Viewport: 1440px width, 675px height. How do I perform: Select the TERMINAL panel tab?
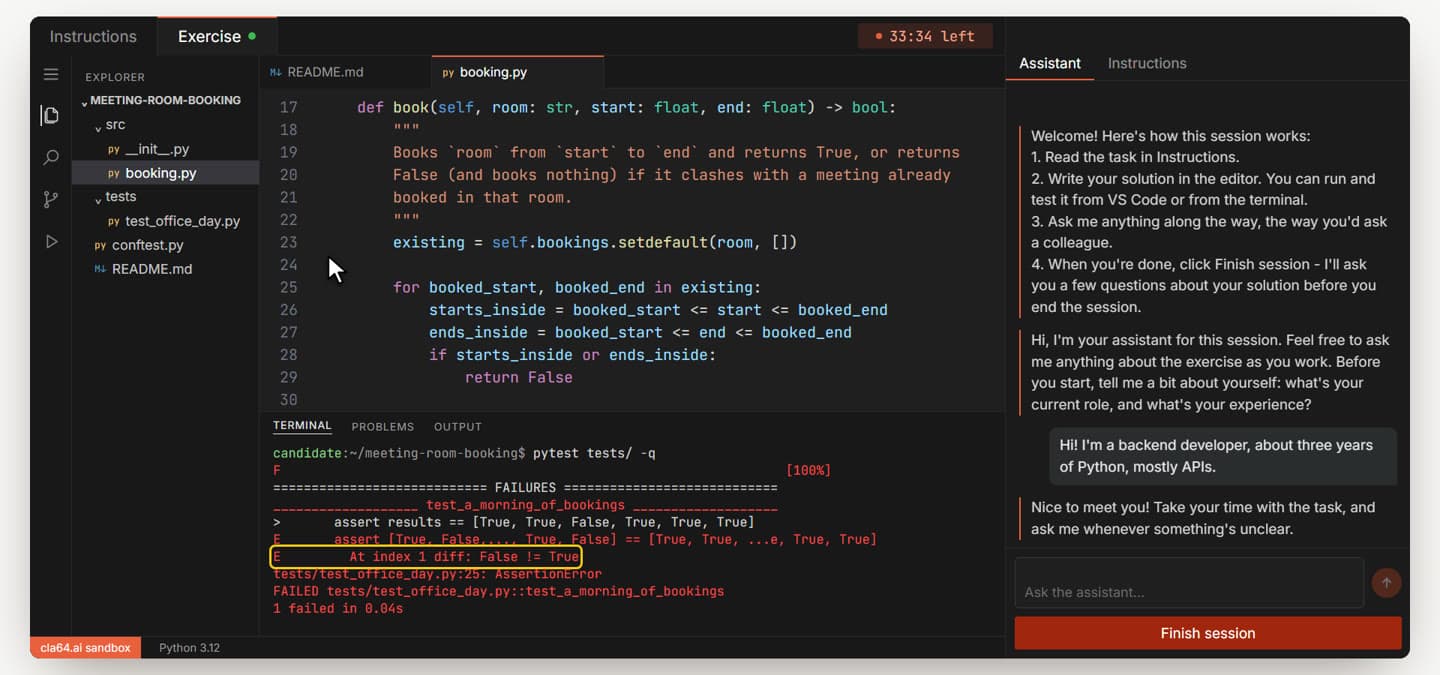click(x=302, y=425)
